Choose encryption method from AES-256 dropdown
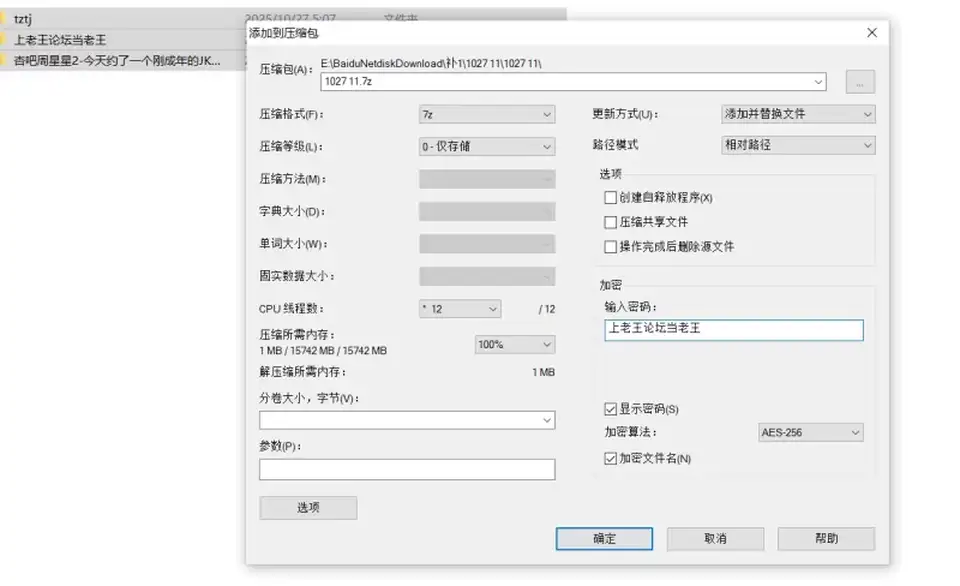The height and width of the screenshot is (586, 960). pos(811,432)
